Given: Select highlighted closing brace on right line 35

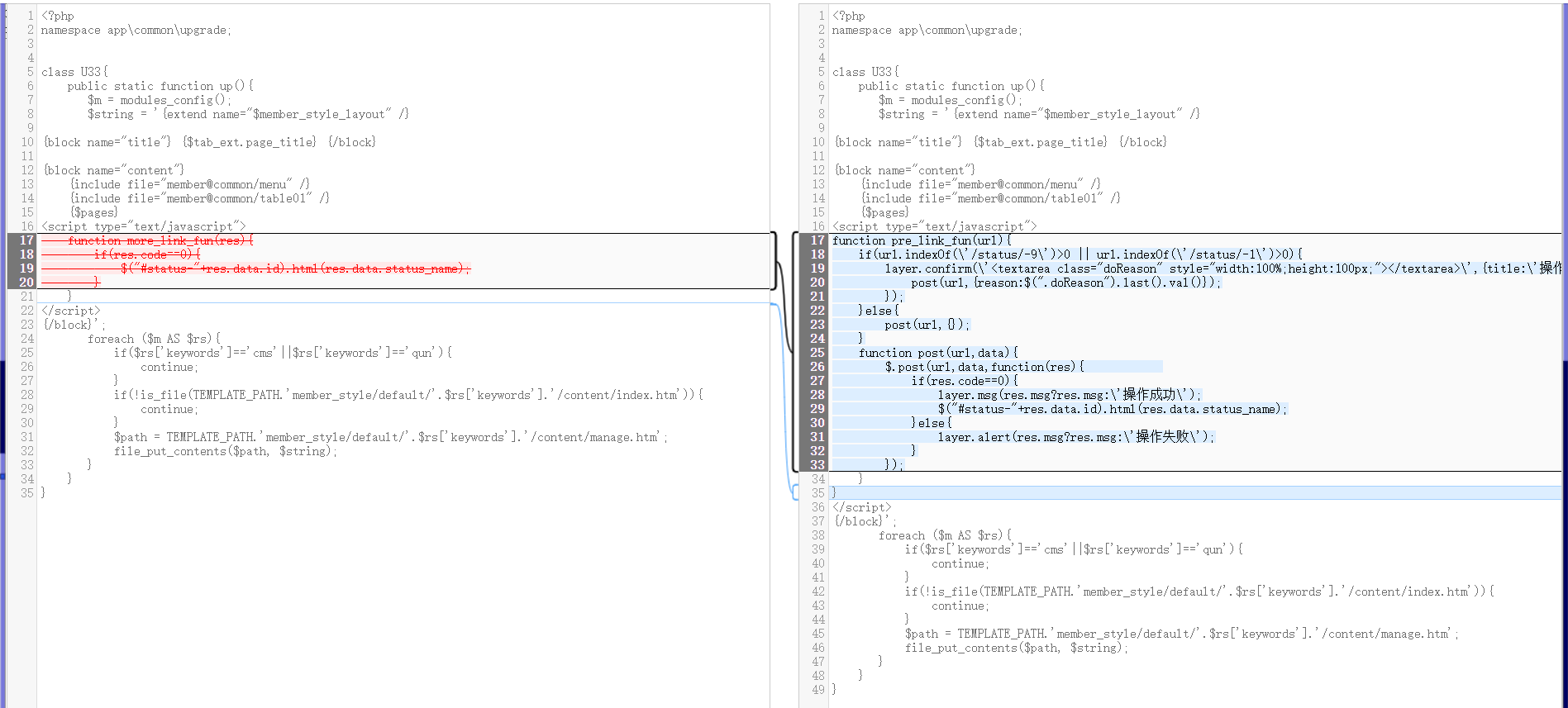Looking at the screenshot, I should 834,493.
